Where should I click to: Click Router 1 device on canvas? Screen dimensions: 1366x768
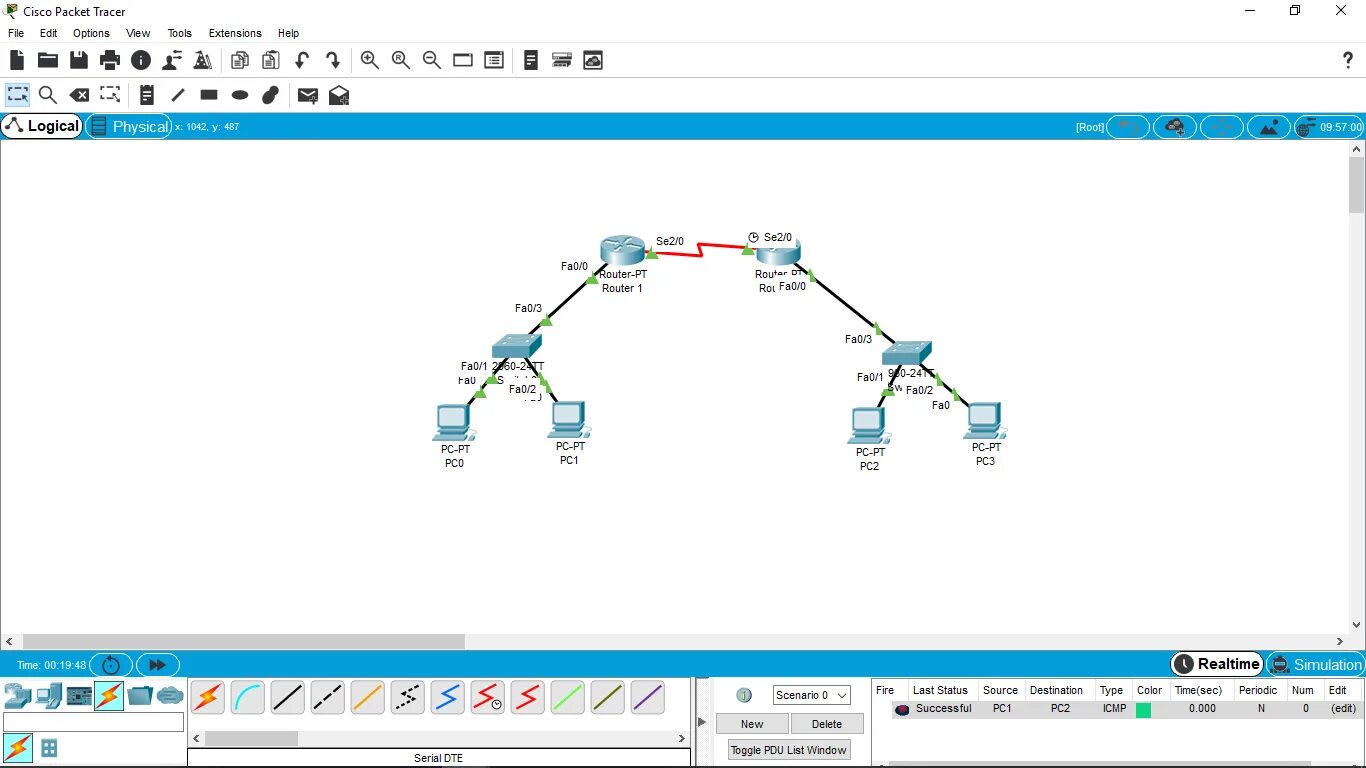(x=623, y=251)
